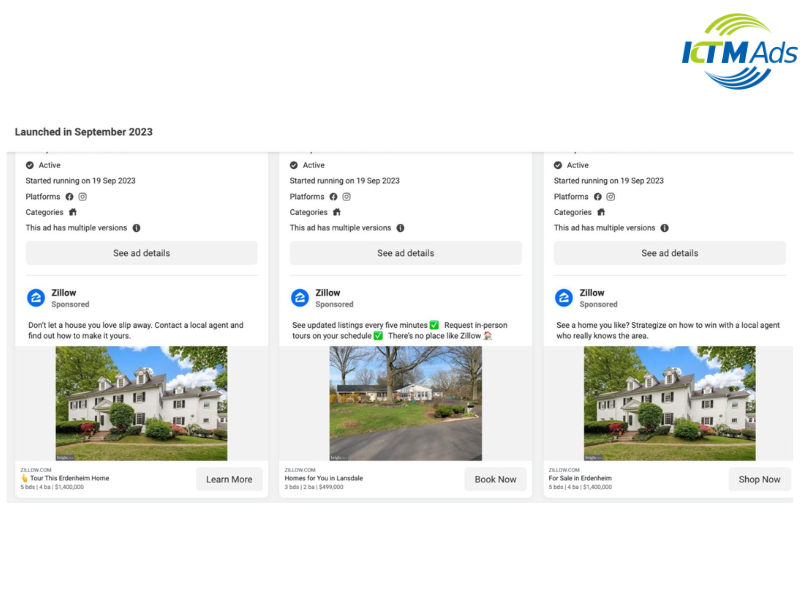This screenshot has width=800, height=600.
Task: Click Zillow profile logo in For Sale in Erdenheim ad
Action: click(564, 297)
